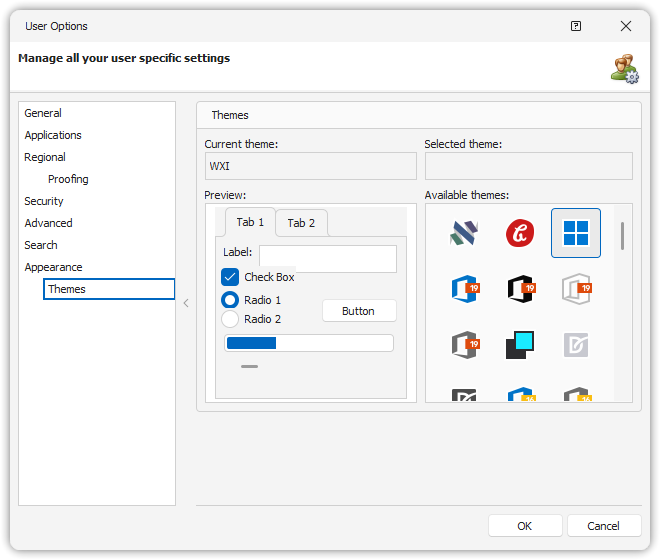Image resolution: width=660 pixels, height=560 pixels.
Task: Pick the striped N logo theme
Action: point(464,233)
